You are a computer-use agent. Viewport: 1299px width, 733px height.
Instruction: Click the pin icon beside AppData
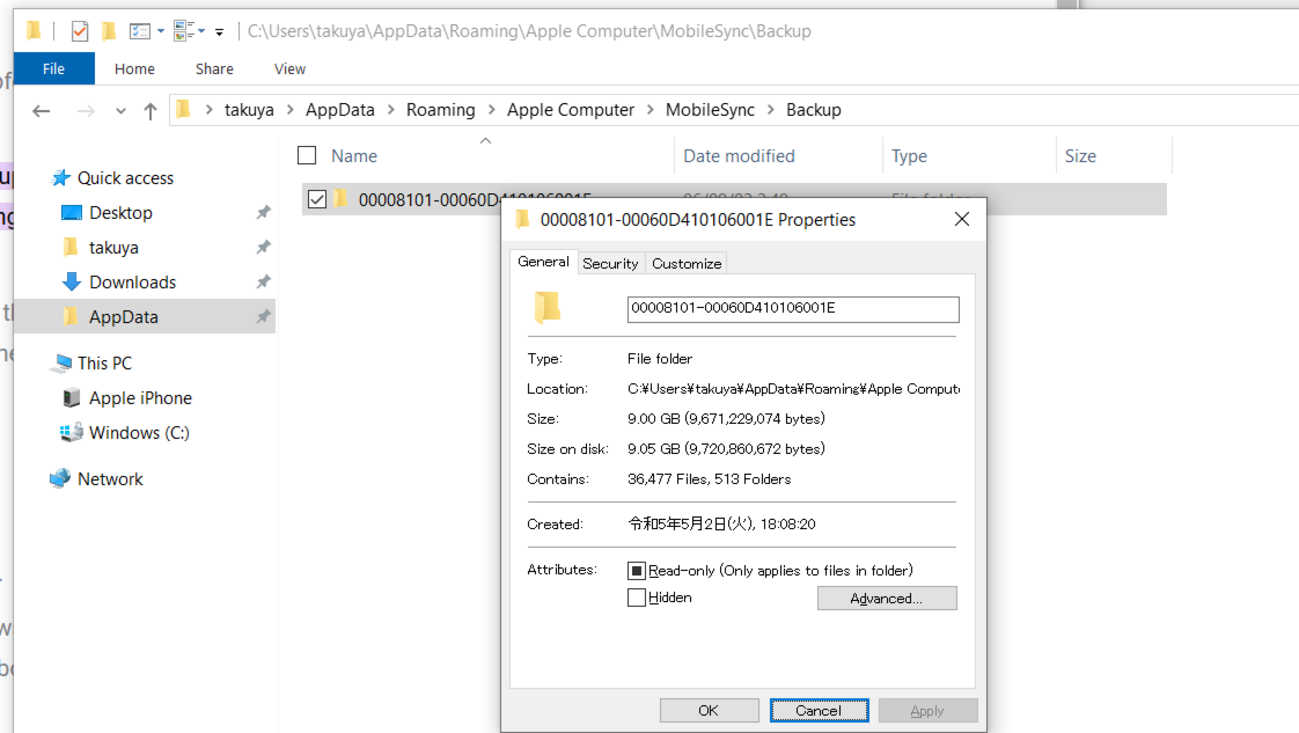click(263, 317)
